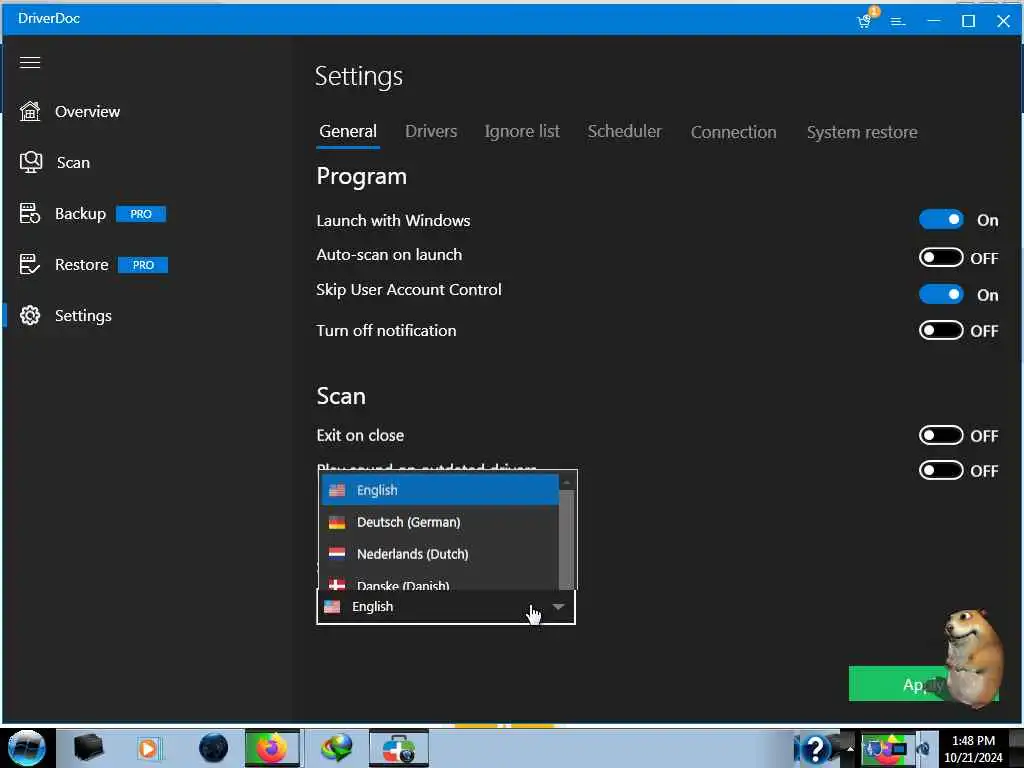The width and height of the screenshot is (1024, 768).
Task: Choose Deutsch (German) from the list
Action: (x=440, y=522)
